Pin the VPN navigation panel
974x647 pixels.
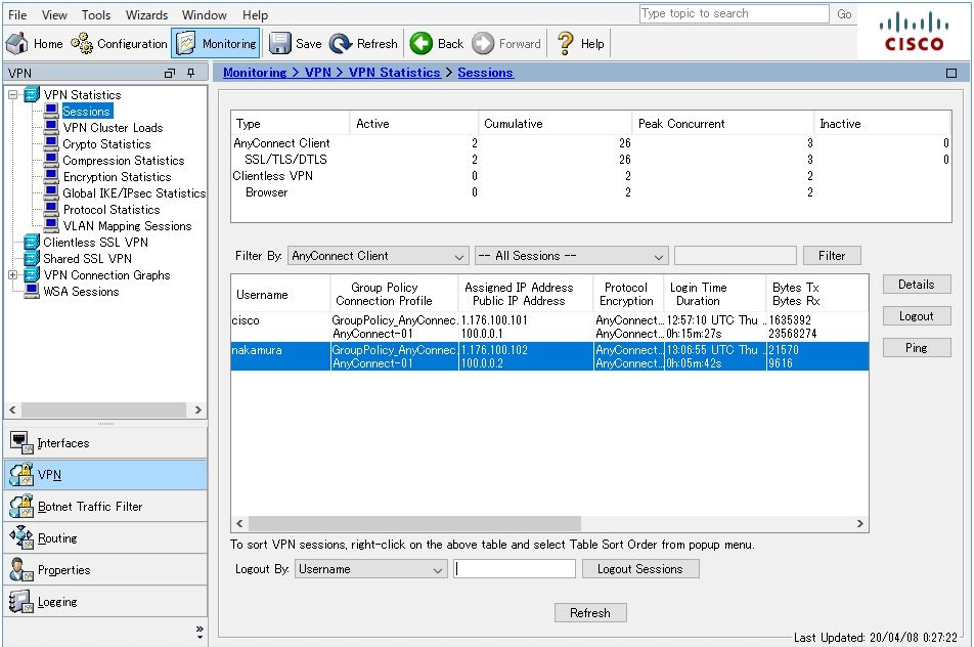coord(191,73)
